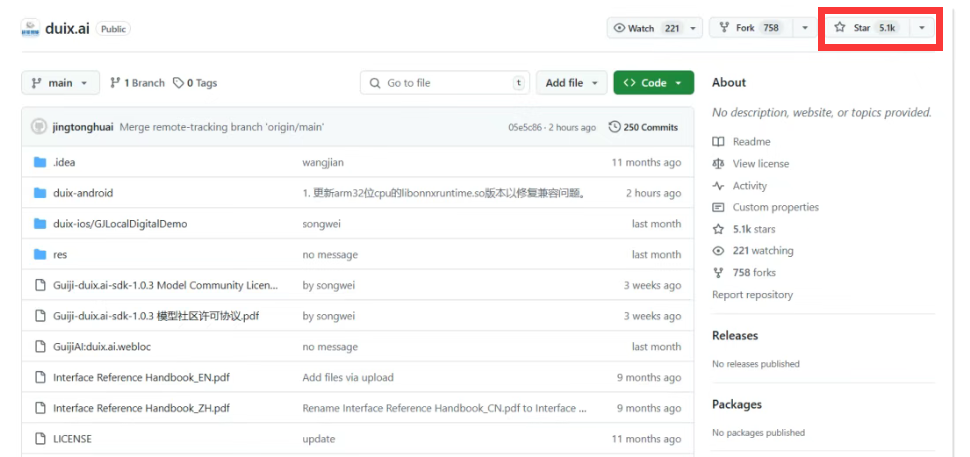Open the 1 Branch link

[137, 83]
